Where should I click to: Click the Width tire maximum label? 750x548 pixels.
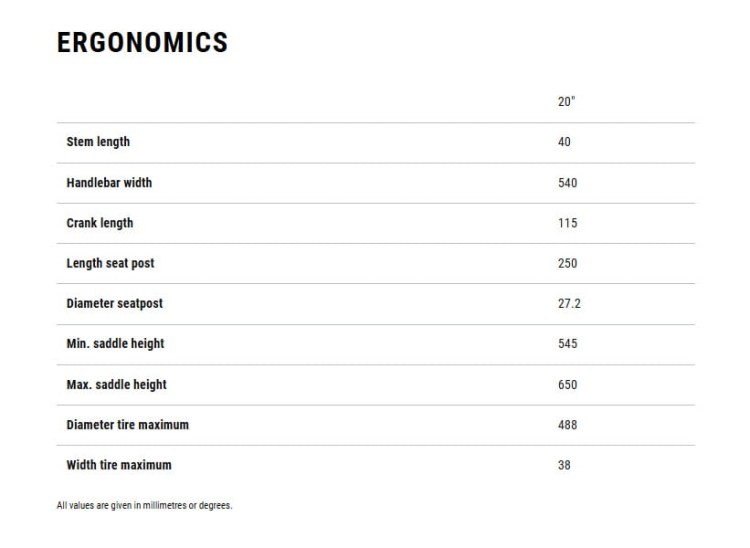click(x=119, y=465)
